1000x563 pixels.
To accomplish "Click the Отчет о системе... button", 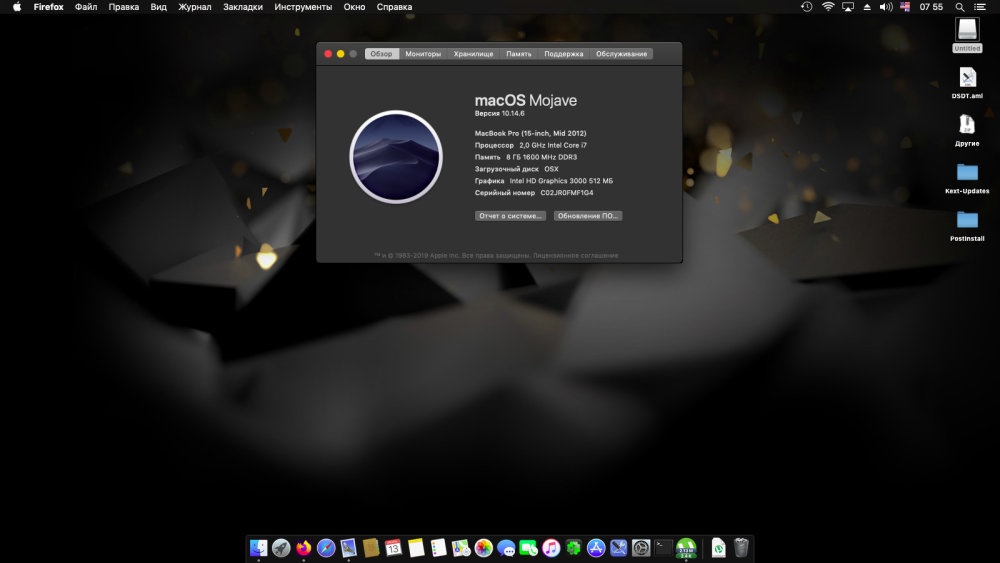I will coord(510,216).
